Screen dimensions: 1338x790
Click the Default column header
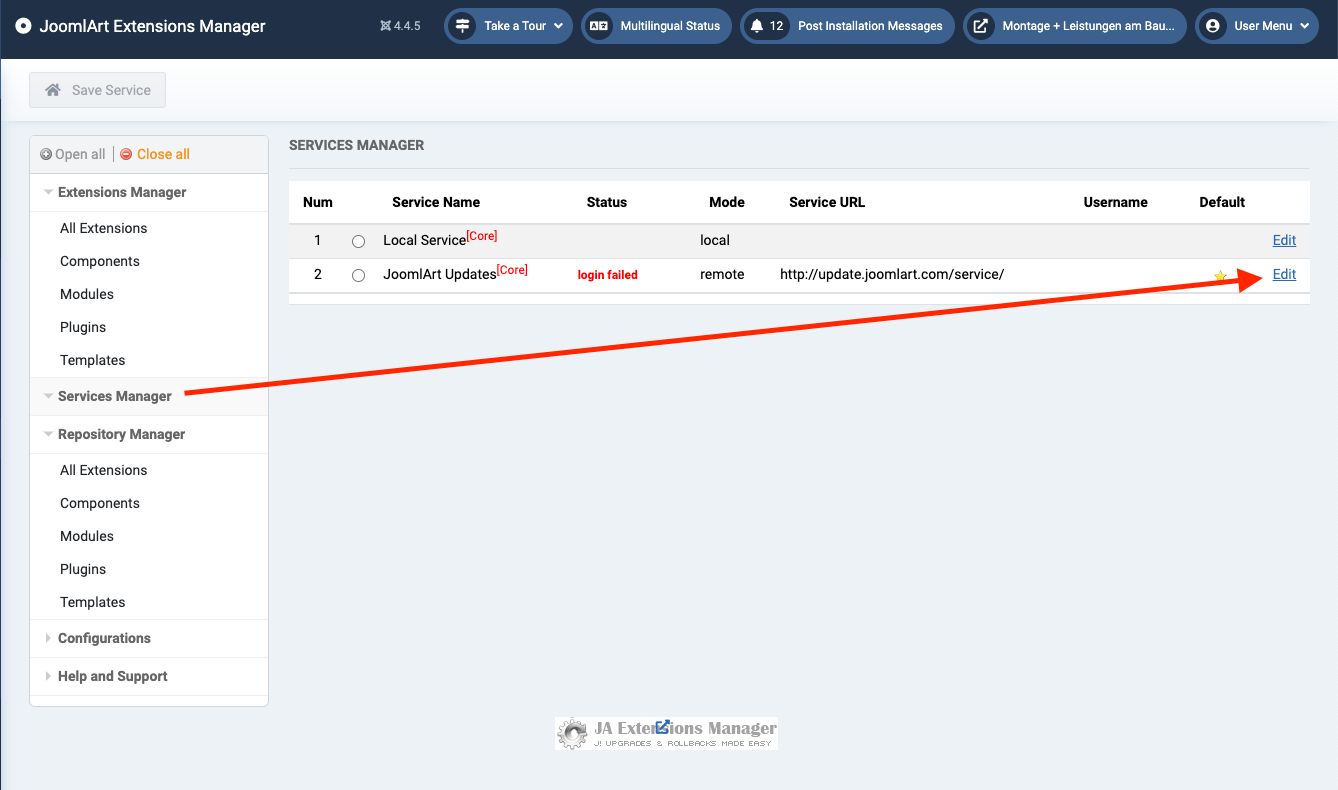[x=1222, y=202]
